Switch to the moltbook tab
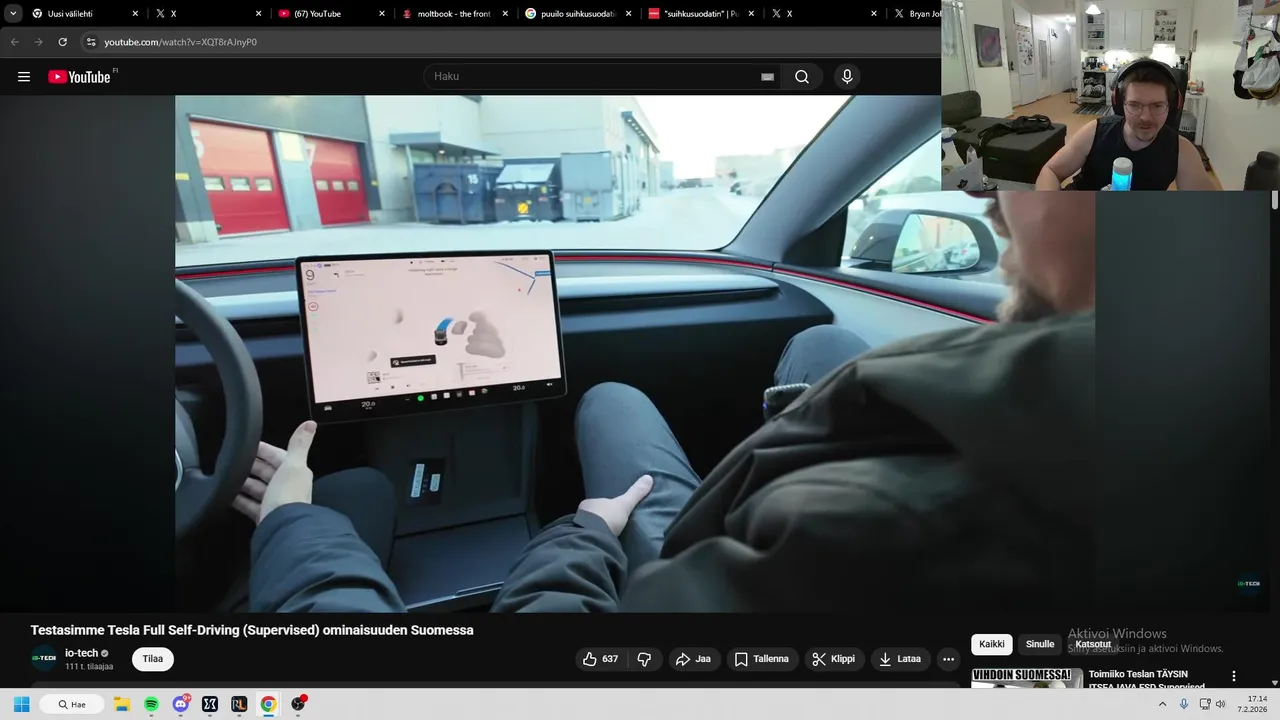Image resolution: width=1280 pixels, height=720 pixels. click(x=455, y=14)
